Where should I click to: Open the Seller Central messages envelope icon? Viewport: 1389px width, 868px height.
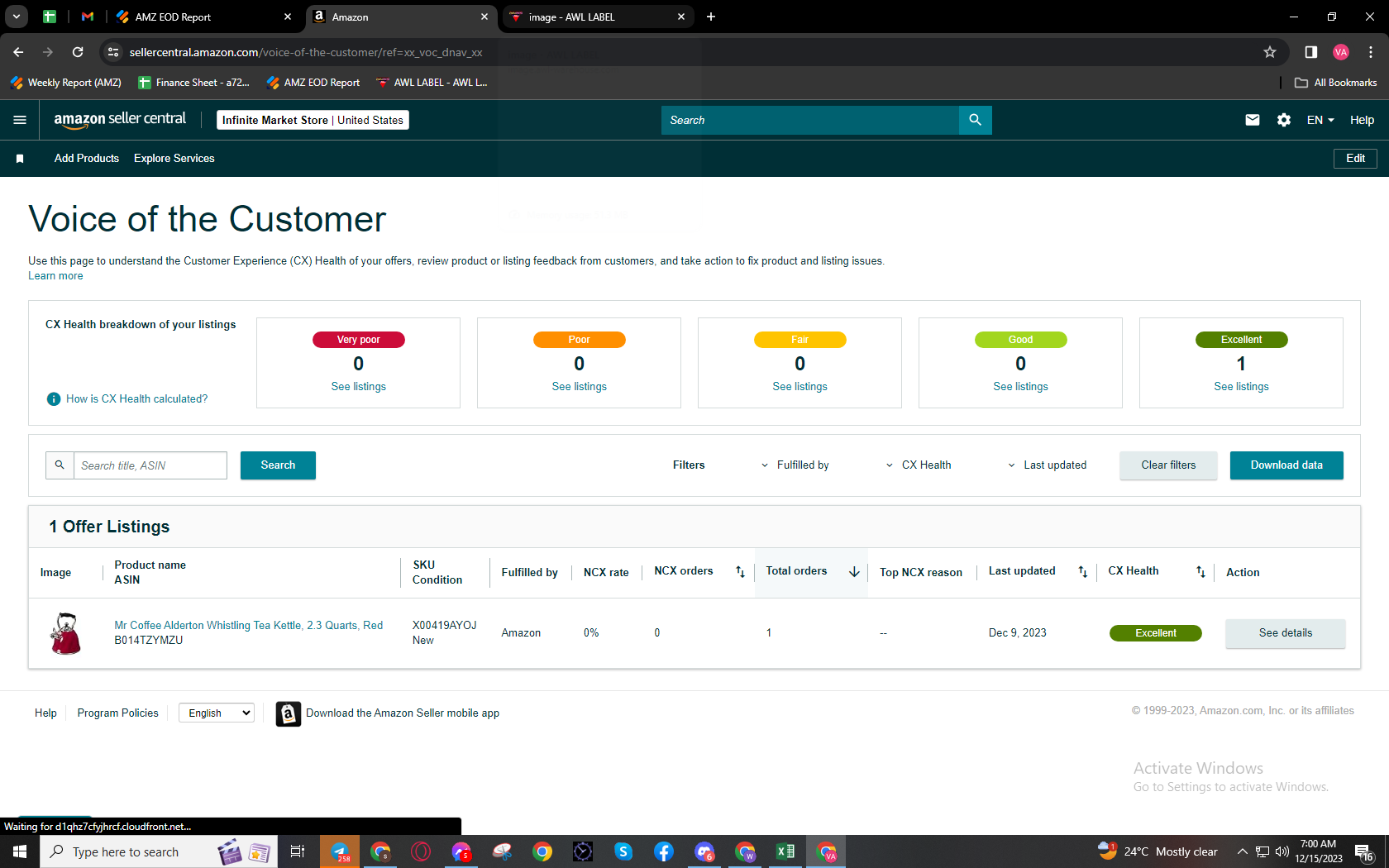pos(1253,120)
